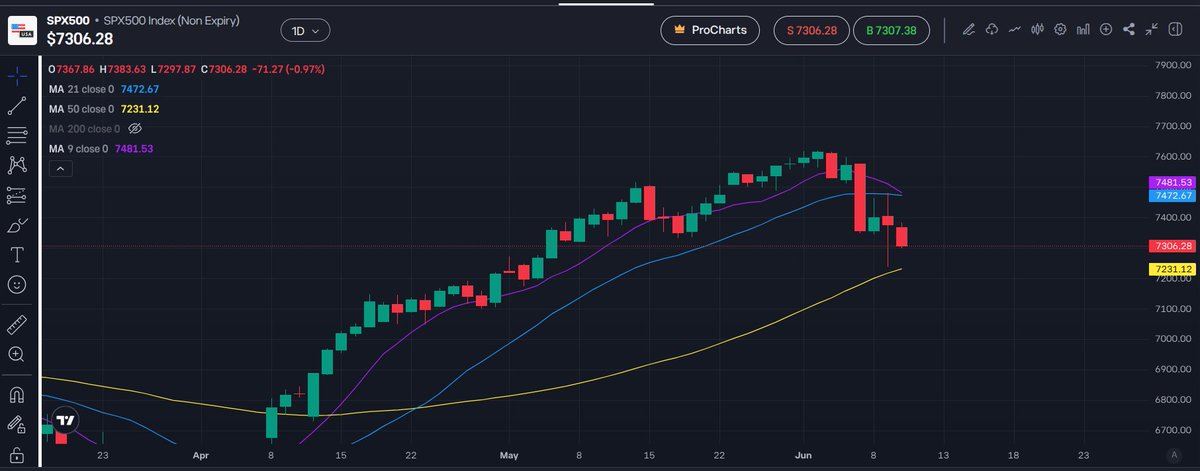
Task: Select the trend line drawing tool
Action: (x=17, y=105)
